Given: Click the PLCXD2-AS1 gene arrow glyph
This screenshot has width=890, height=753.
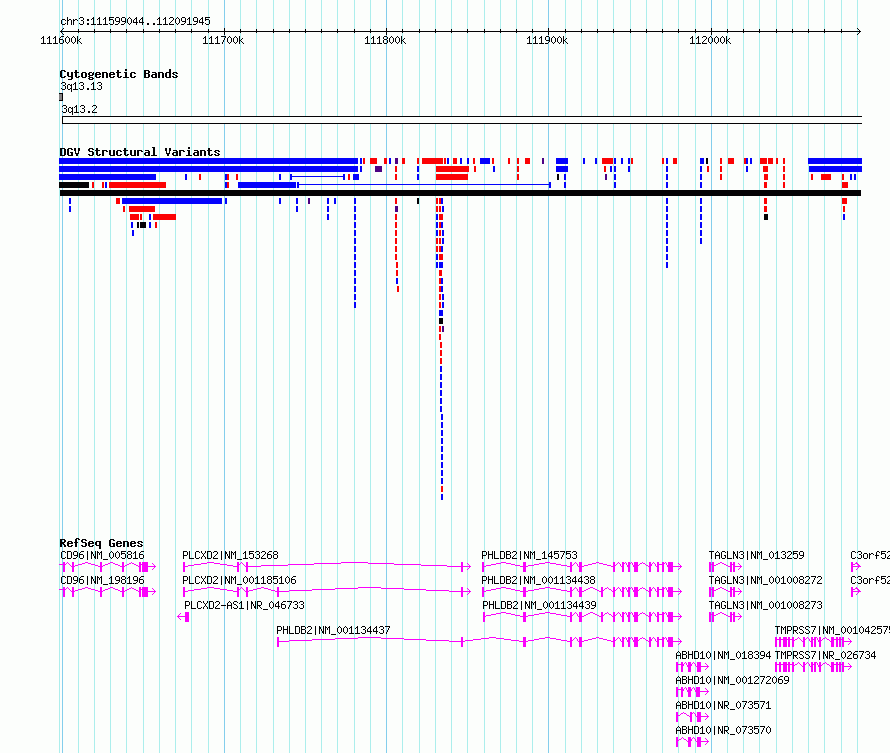Looking at the screenshot, I should click(x=183, y=617).
